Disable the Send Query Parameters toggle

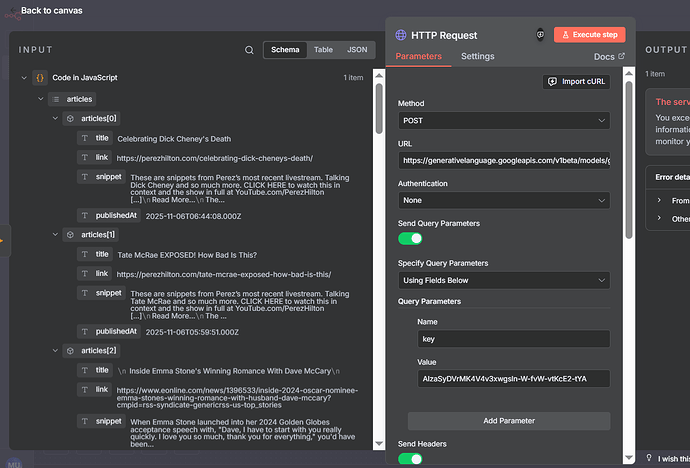pyautogui.click(x=410, y=238)
